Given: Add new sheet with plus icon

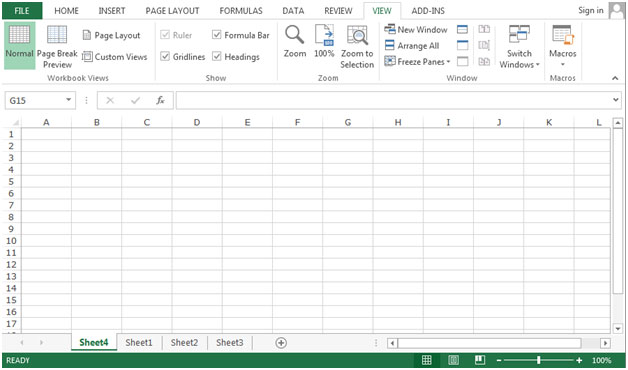Looking at the screenshot, I should pos(281,343).
